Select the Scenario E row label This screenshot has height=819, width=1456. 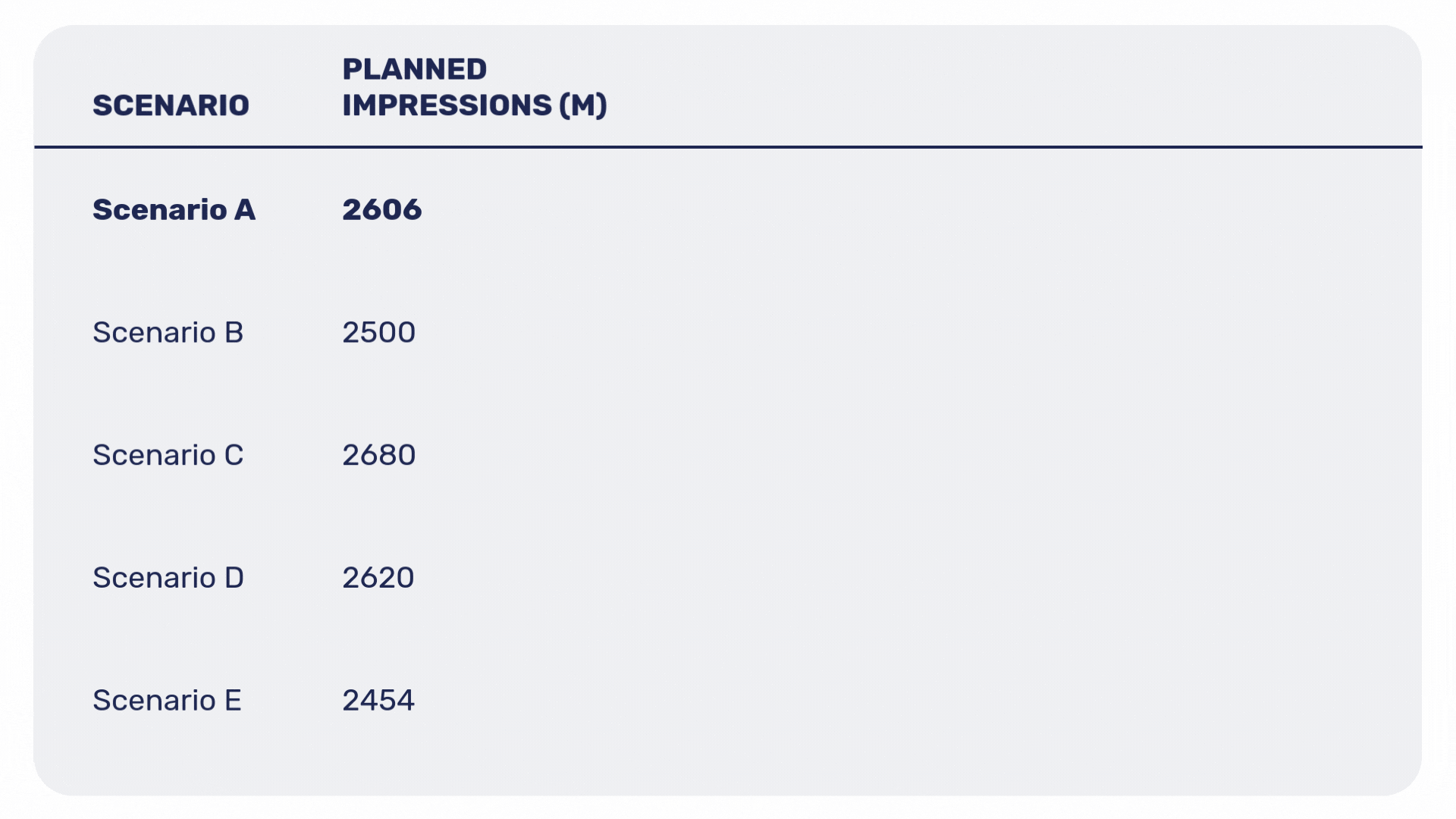[x=167, y=701]
